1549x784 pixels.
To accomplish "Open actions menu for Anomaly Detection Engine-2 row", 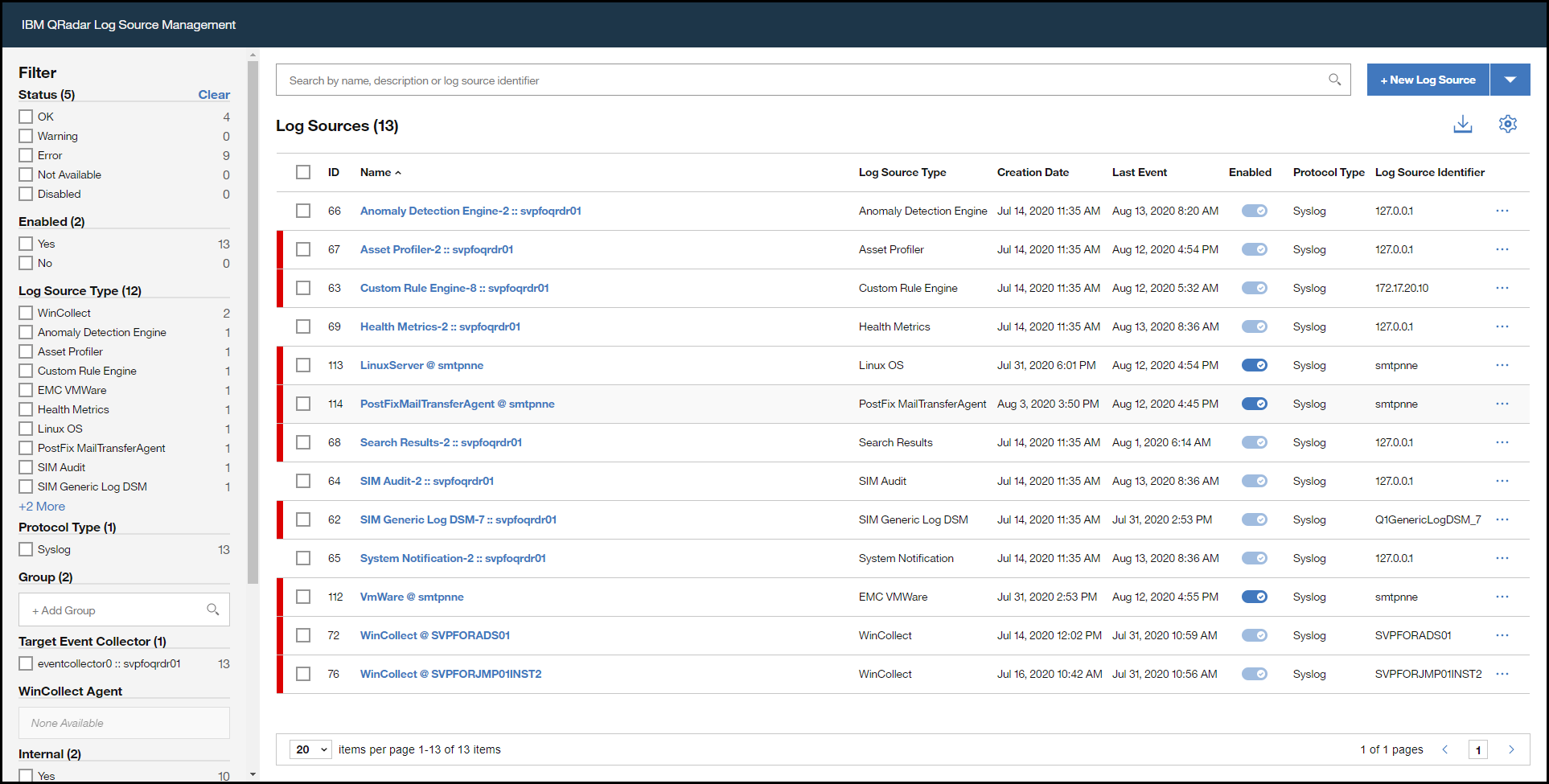I will click(x=1502, y=211).
